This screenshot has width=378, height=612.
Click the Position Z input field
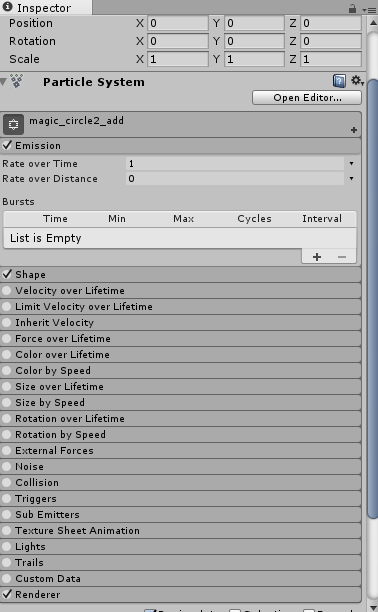(331, 23)
